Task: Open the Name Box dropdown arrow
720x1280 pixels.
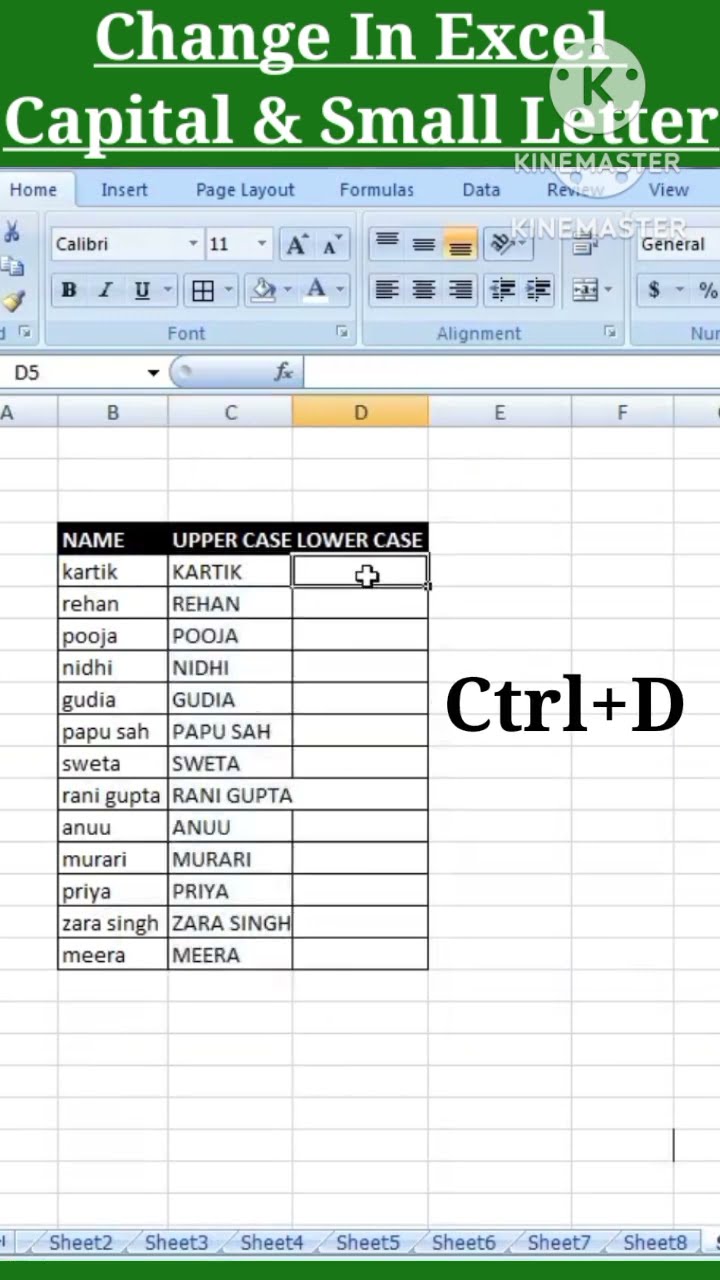Action: click(153, 373)
